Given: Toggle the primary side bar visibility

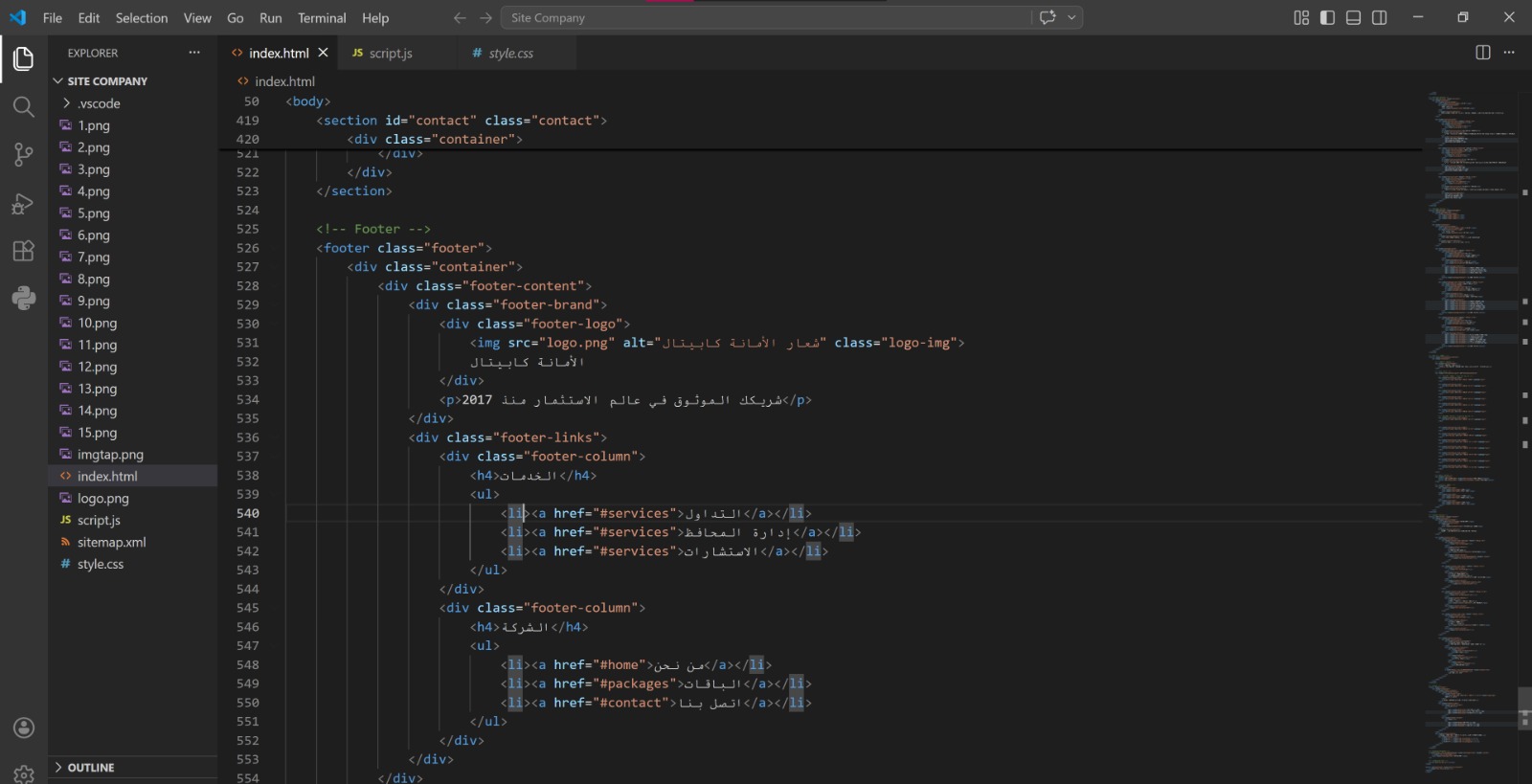Looking at the screenshot, I should pos(1327,17).
